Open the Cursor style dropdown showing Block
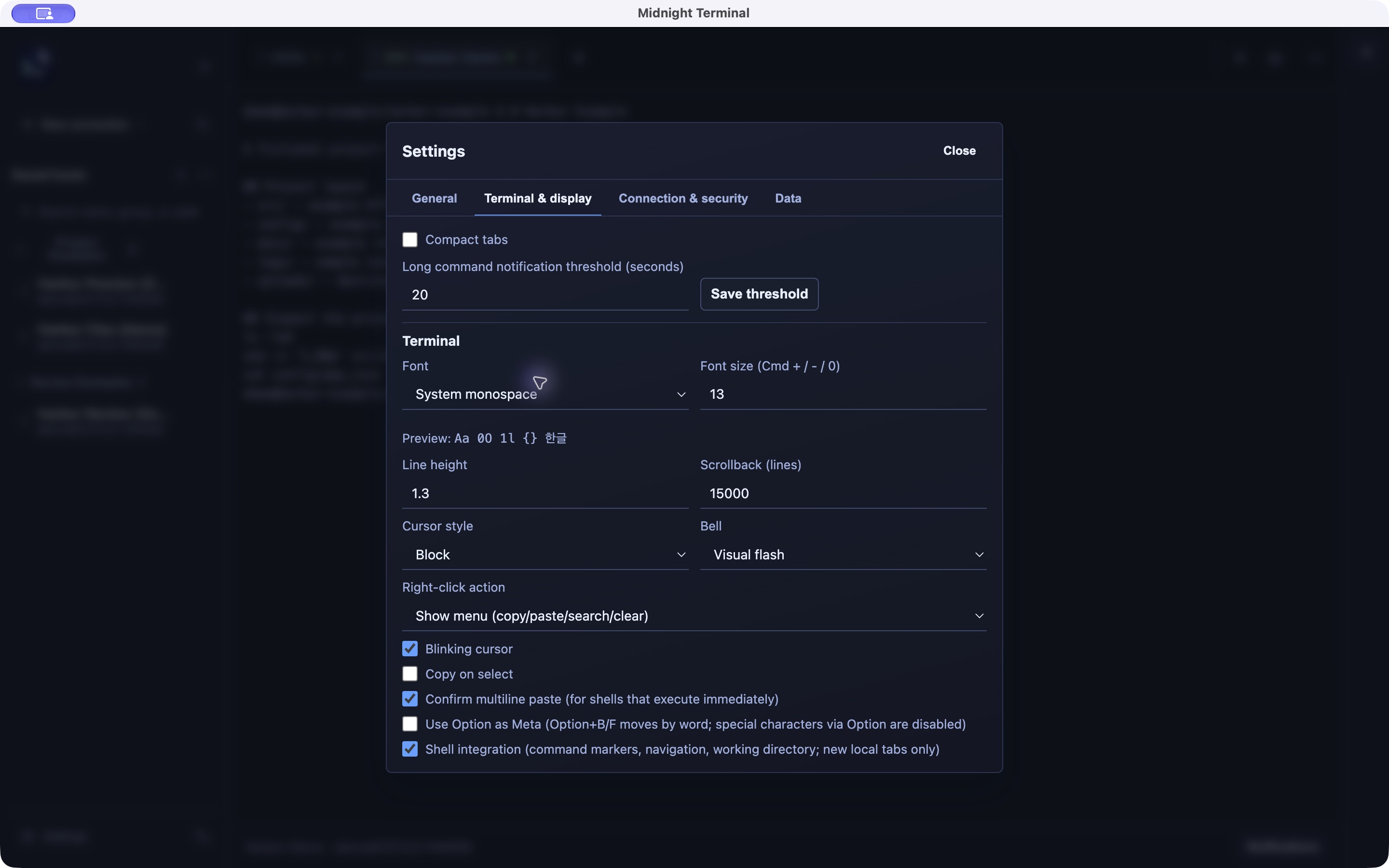Image resolution: width=1389 pixels, height=868 pixels. tap(545, 555)
